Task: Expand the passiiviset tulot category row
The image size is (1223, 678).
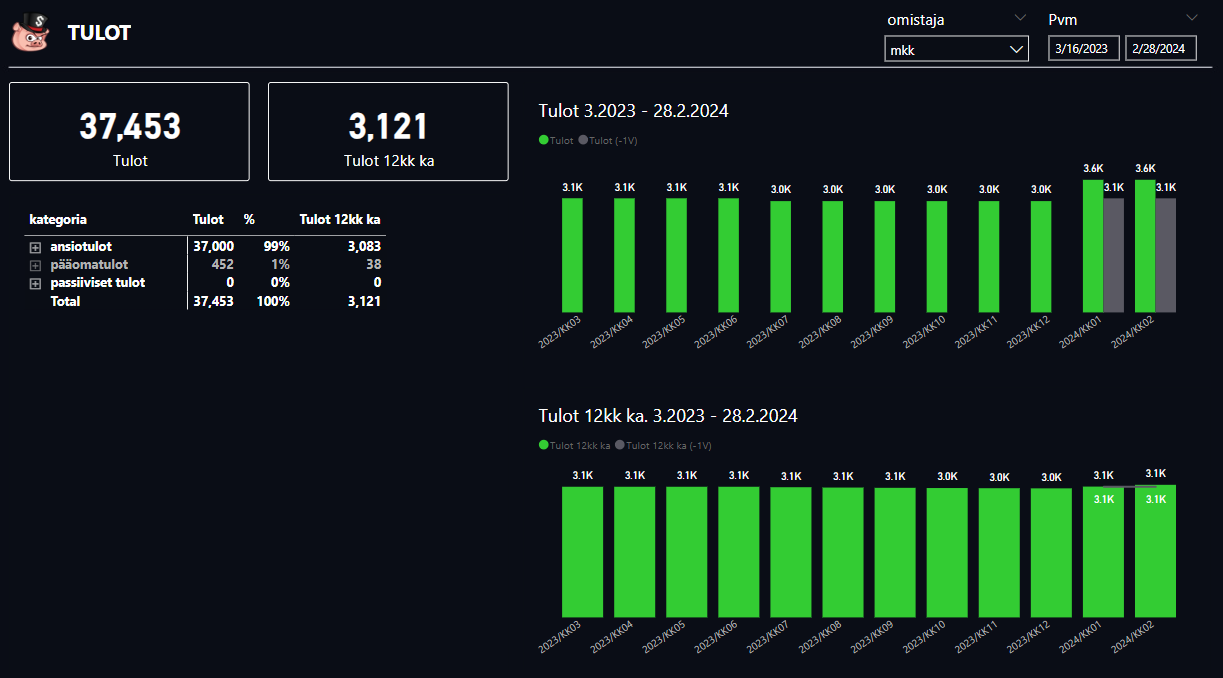Action: (x=35, y=283)
